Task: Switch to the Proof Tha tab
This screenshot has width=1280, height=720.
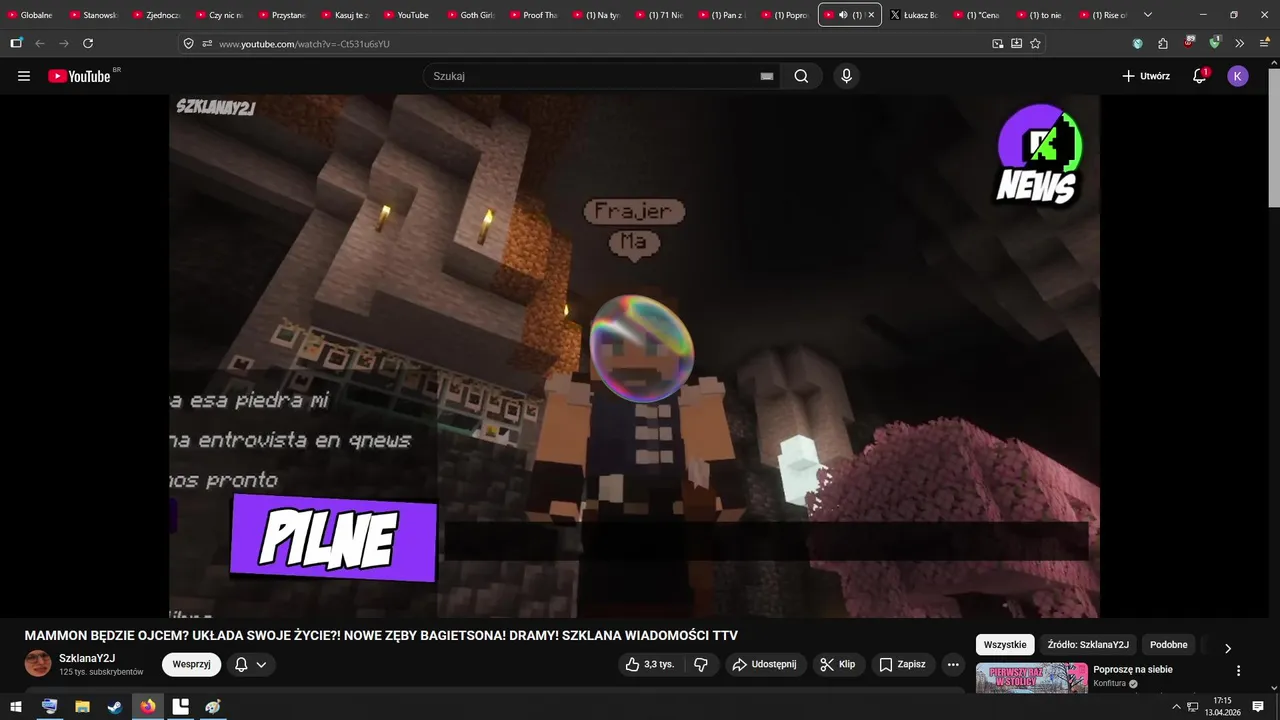Action: click(533, 15)
